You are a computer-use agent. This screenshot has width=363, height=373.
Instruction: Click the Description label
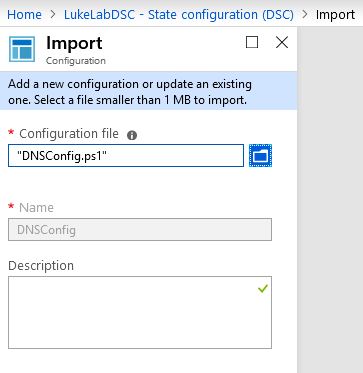pyautogui.click(x=41, y=266)
